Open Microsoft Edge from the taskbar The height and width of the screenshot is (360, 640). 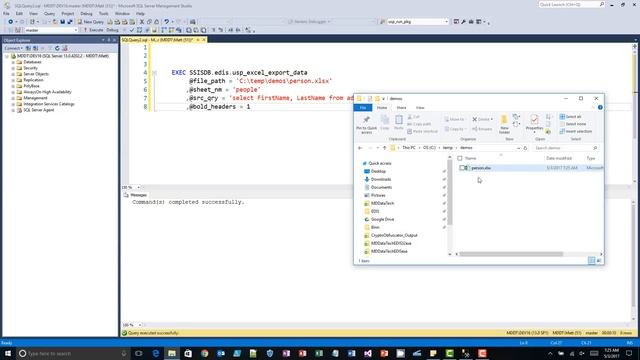[156, 353]
